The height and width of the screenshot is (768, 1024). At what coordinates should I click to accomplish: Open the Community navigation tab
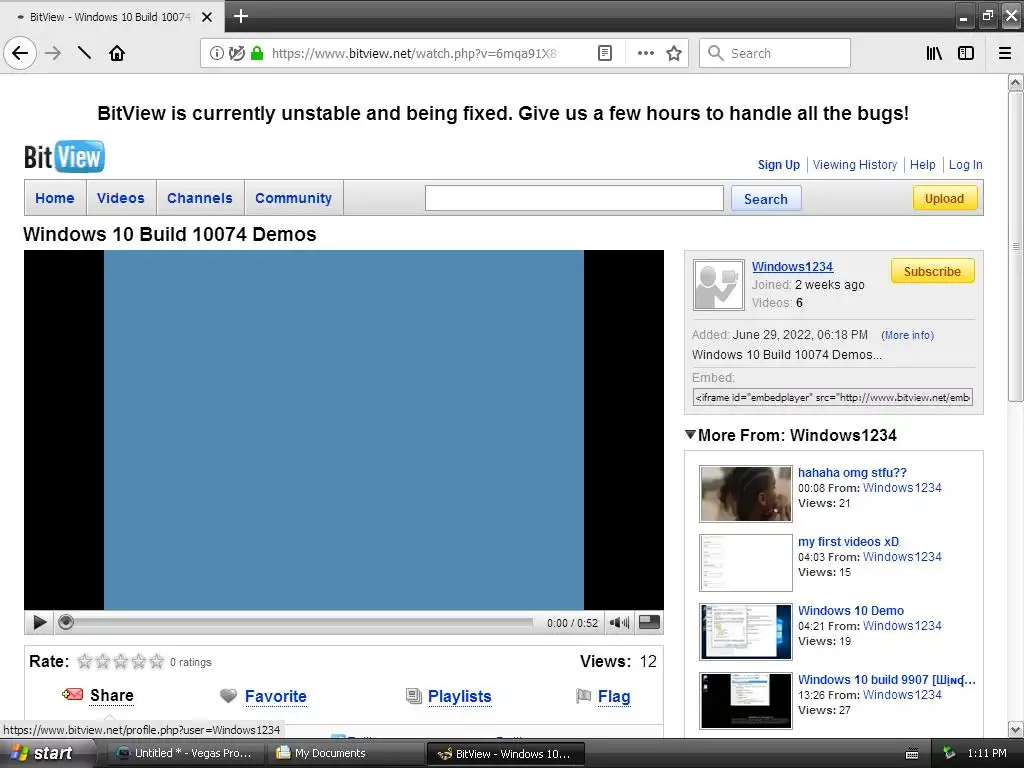293,198
